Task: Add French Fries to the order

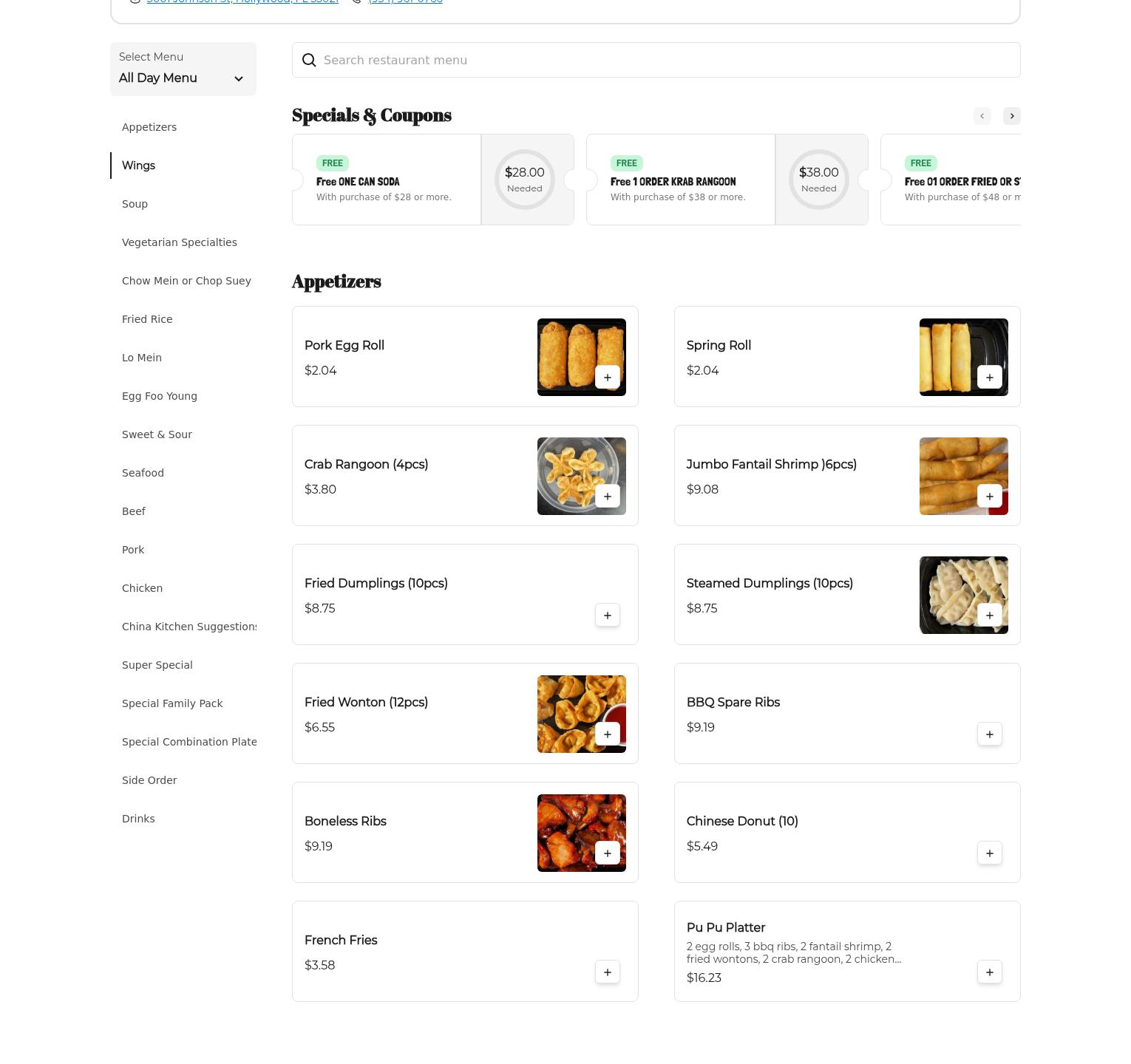Action: [607, 972]
